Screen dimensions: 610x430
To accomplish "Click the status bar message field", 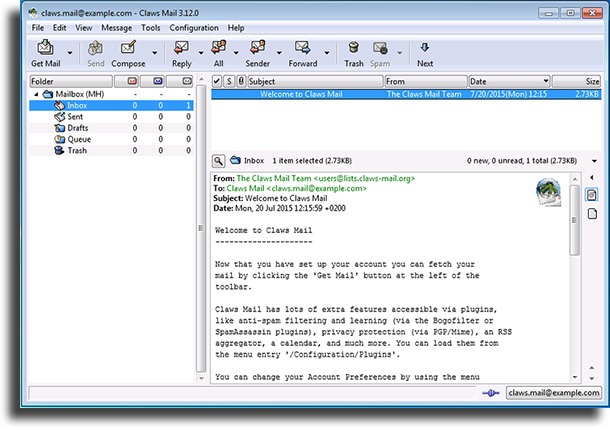I will coord(252,393).
